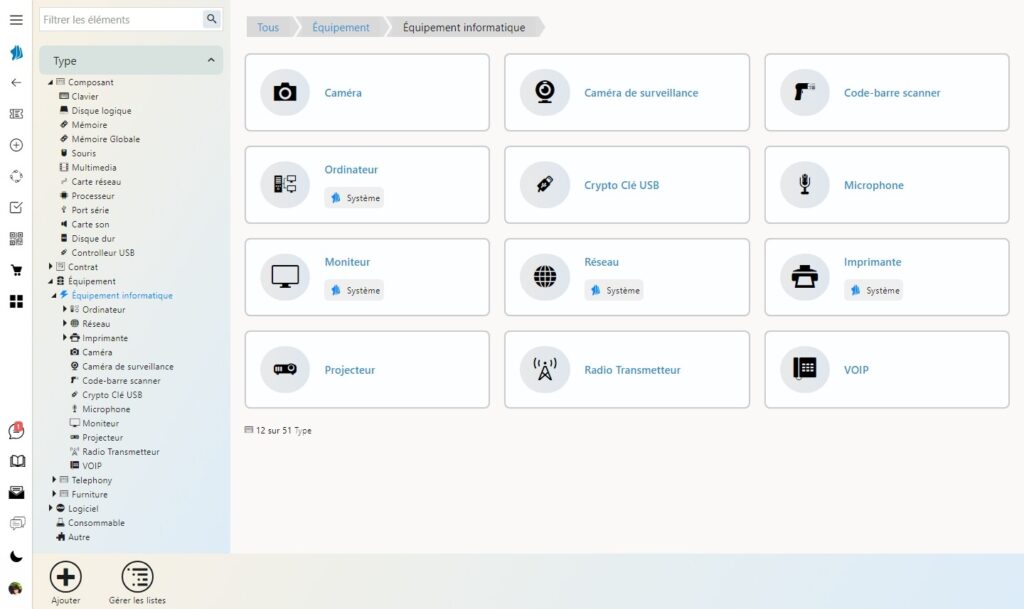Select the Équipement breadcrumb
The height and width of the screenshot is (609, 1024).
pos(340,27)
